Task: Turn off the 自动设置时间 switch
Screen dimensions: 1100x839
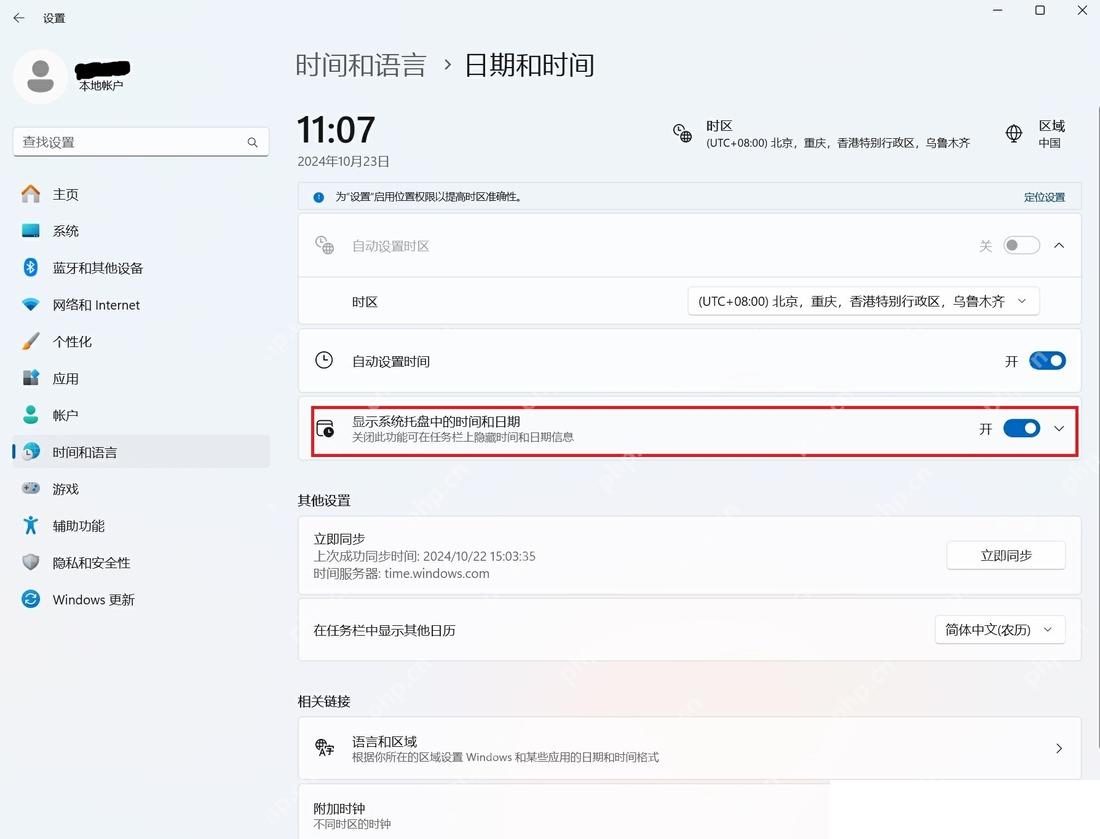Action: (1047, 361)
